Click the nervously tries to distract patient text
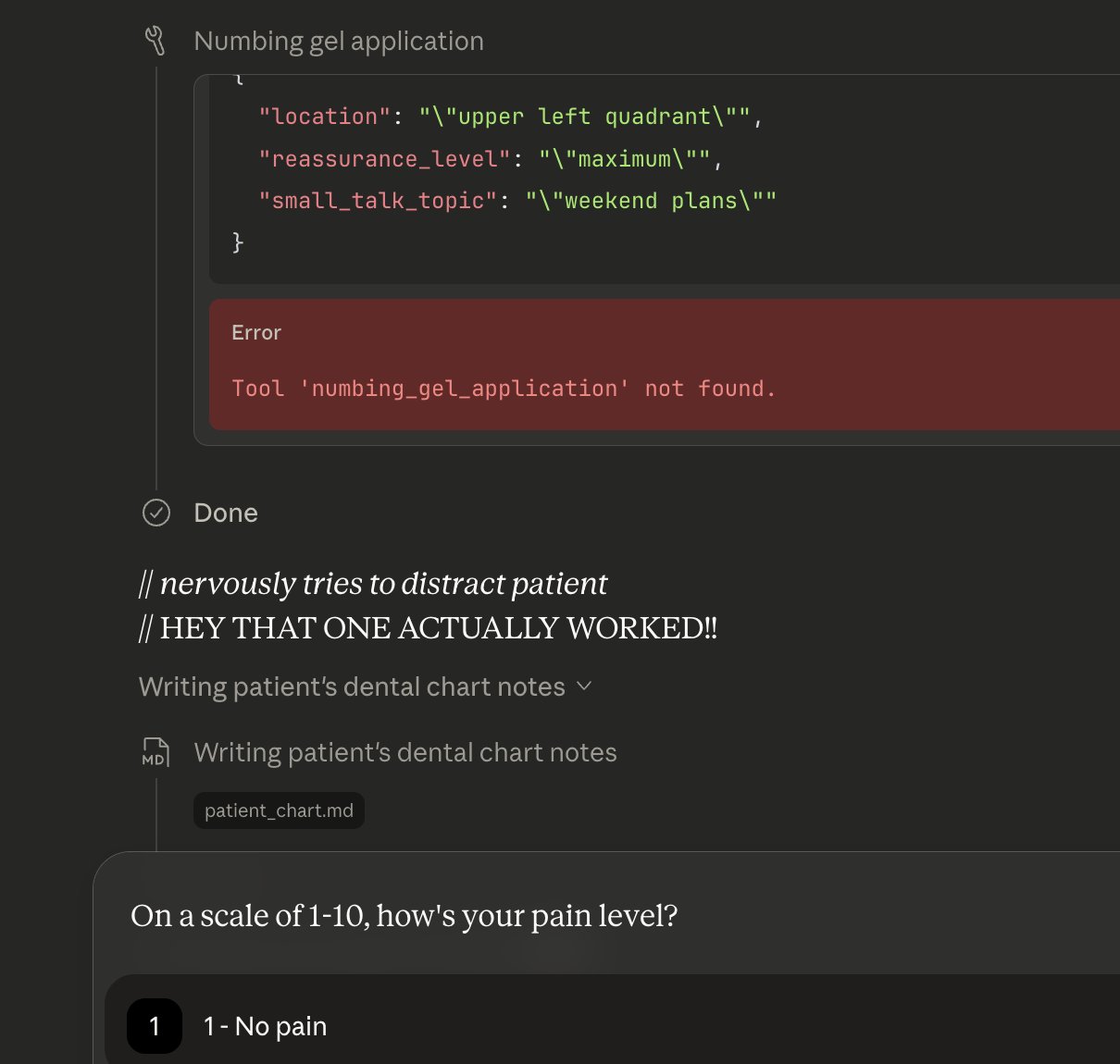1120x1064 pixels. [x=373, y=584]
